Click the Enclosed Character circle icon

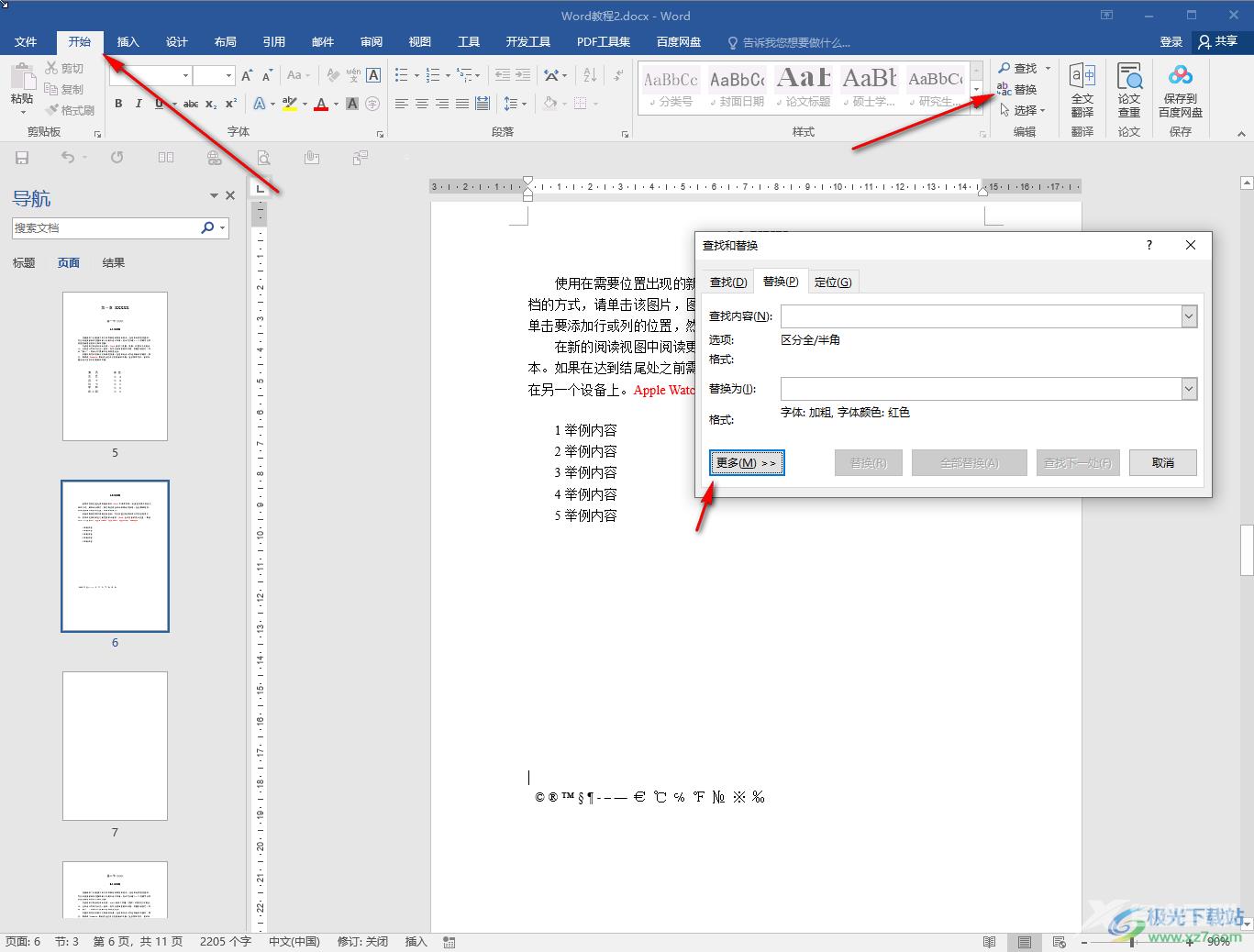coord(373,104)
